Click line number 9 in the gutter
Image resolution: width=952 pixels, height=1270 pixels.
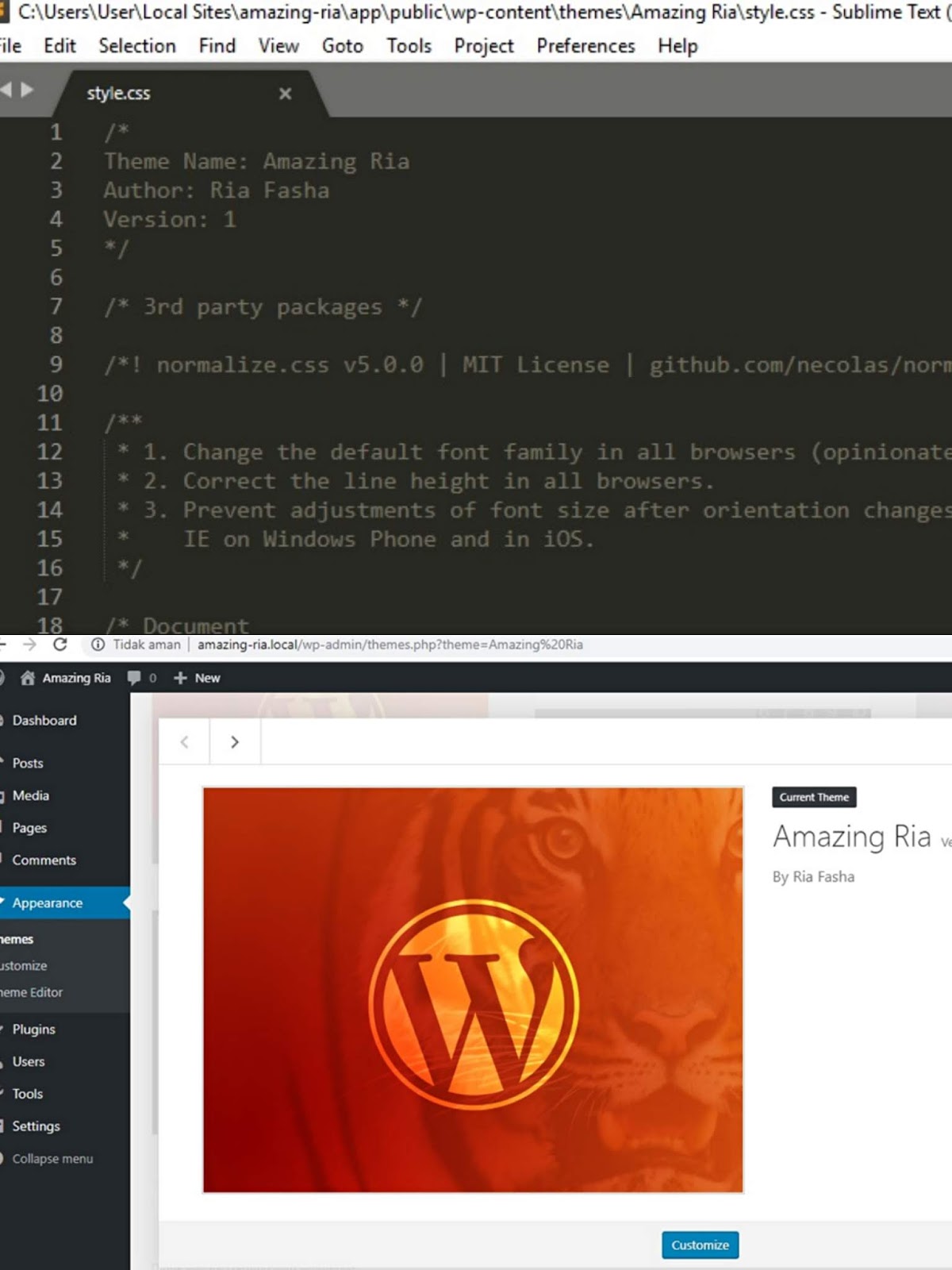(56, 364)
